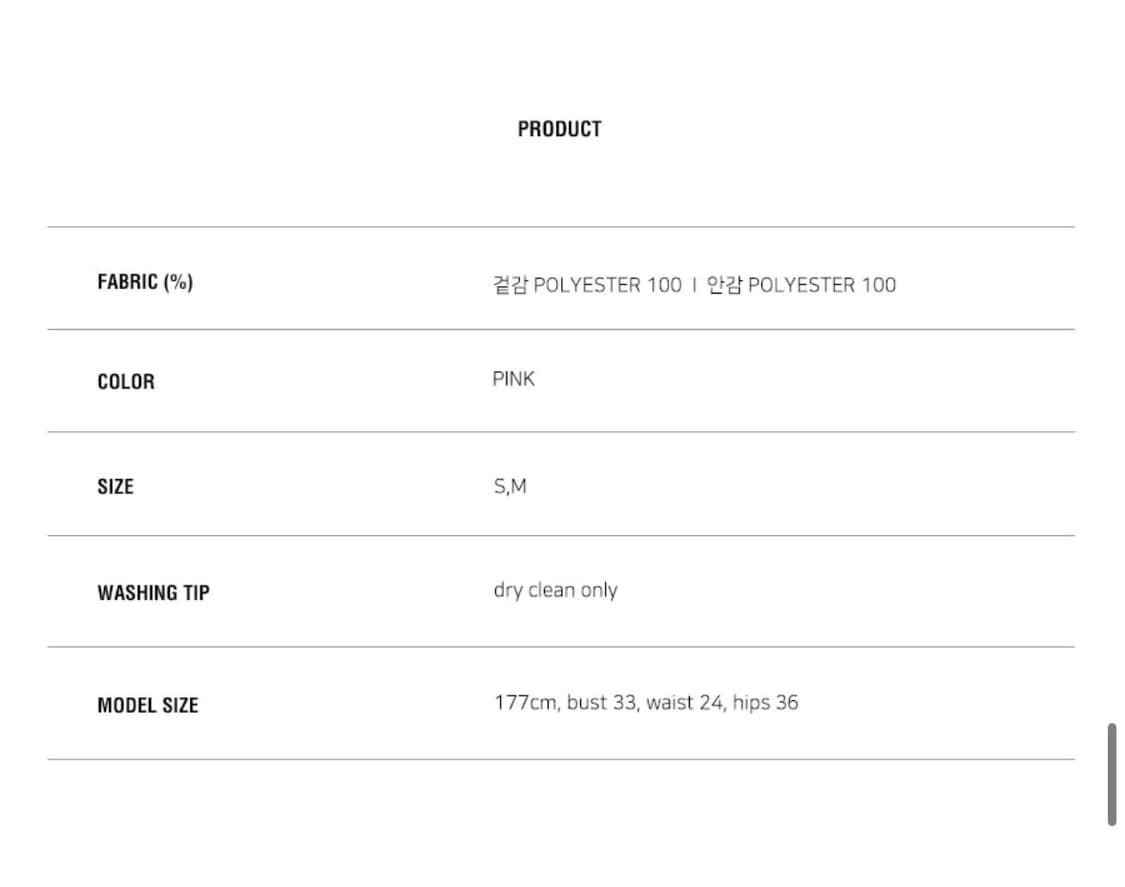The width and height of the screenshot is (1125, 887).
Task: Click the vertical scrollbar thumb
Action: [x=1111, y=774]
